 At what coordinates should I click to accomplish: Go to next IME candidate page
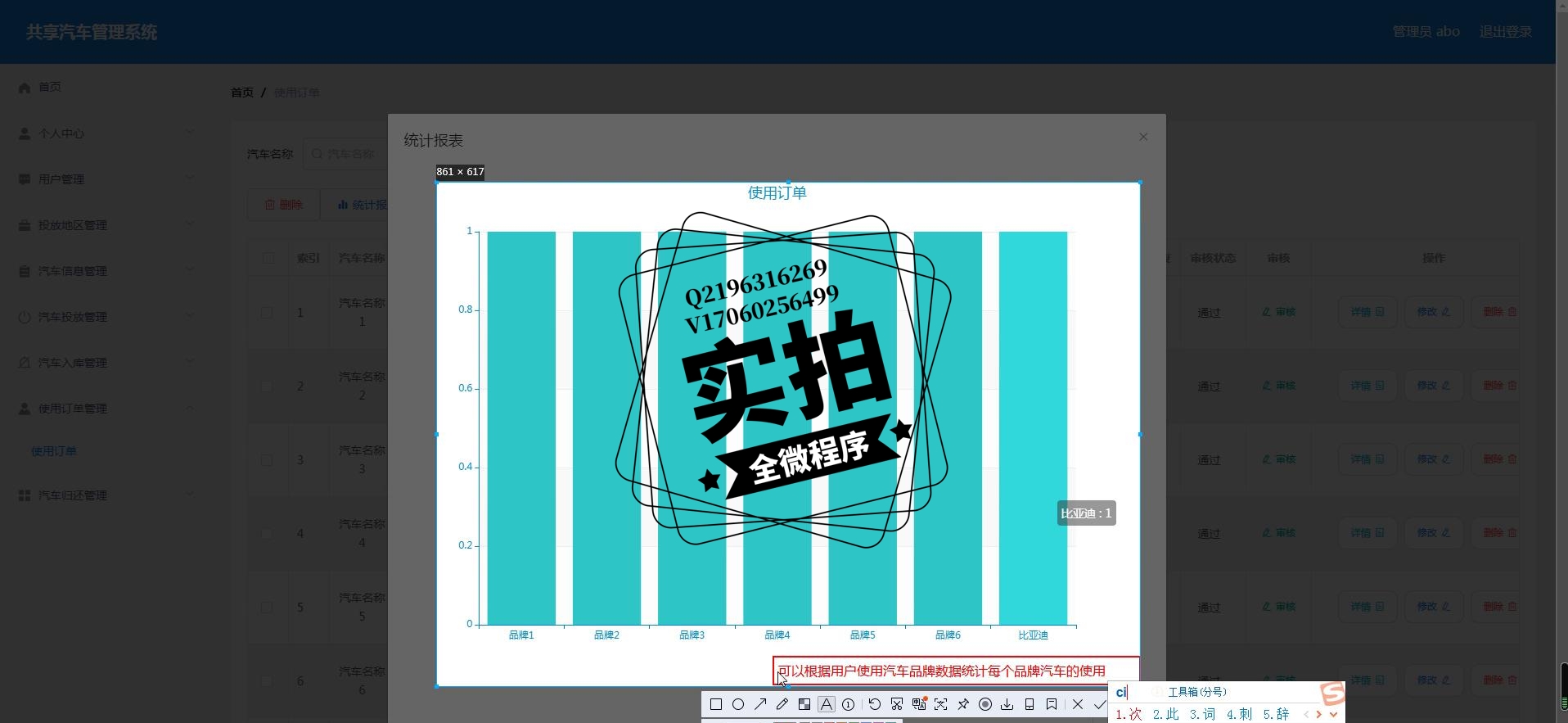point(1319,714)
